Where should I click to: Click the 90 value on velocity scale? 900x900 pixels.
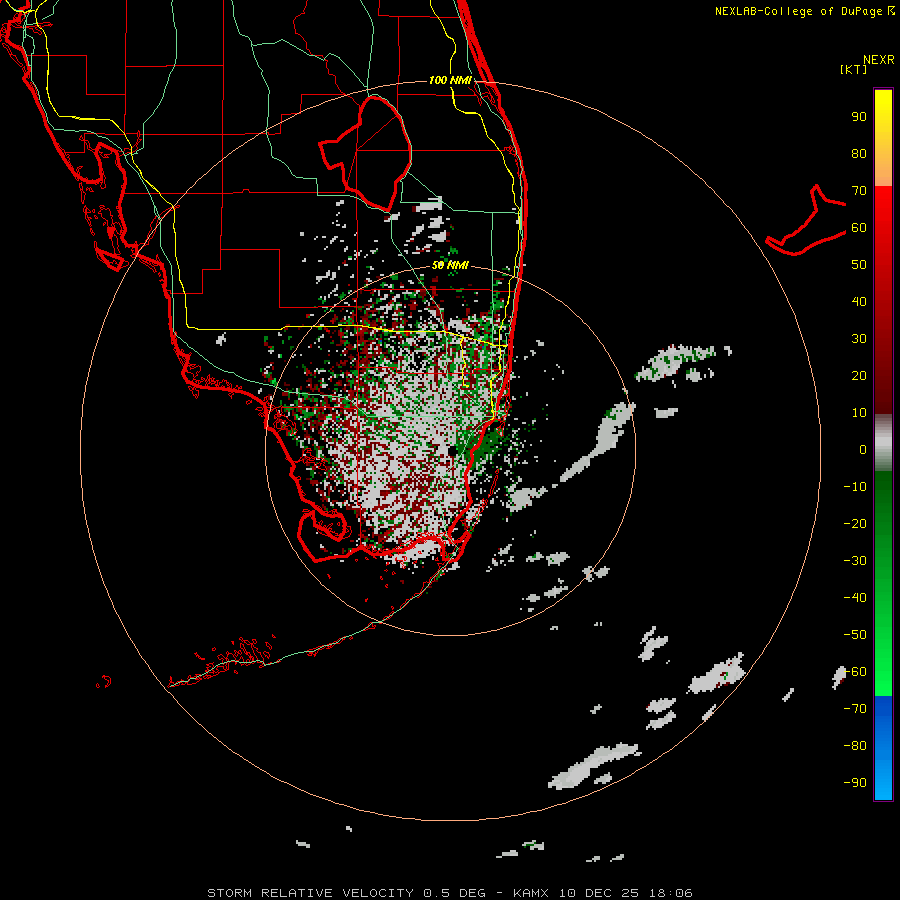click(x=859, y=117)
